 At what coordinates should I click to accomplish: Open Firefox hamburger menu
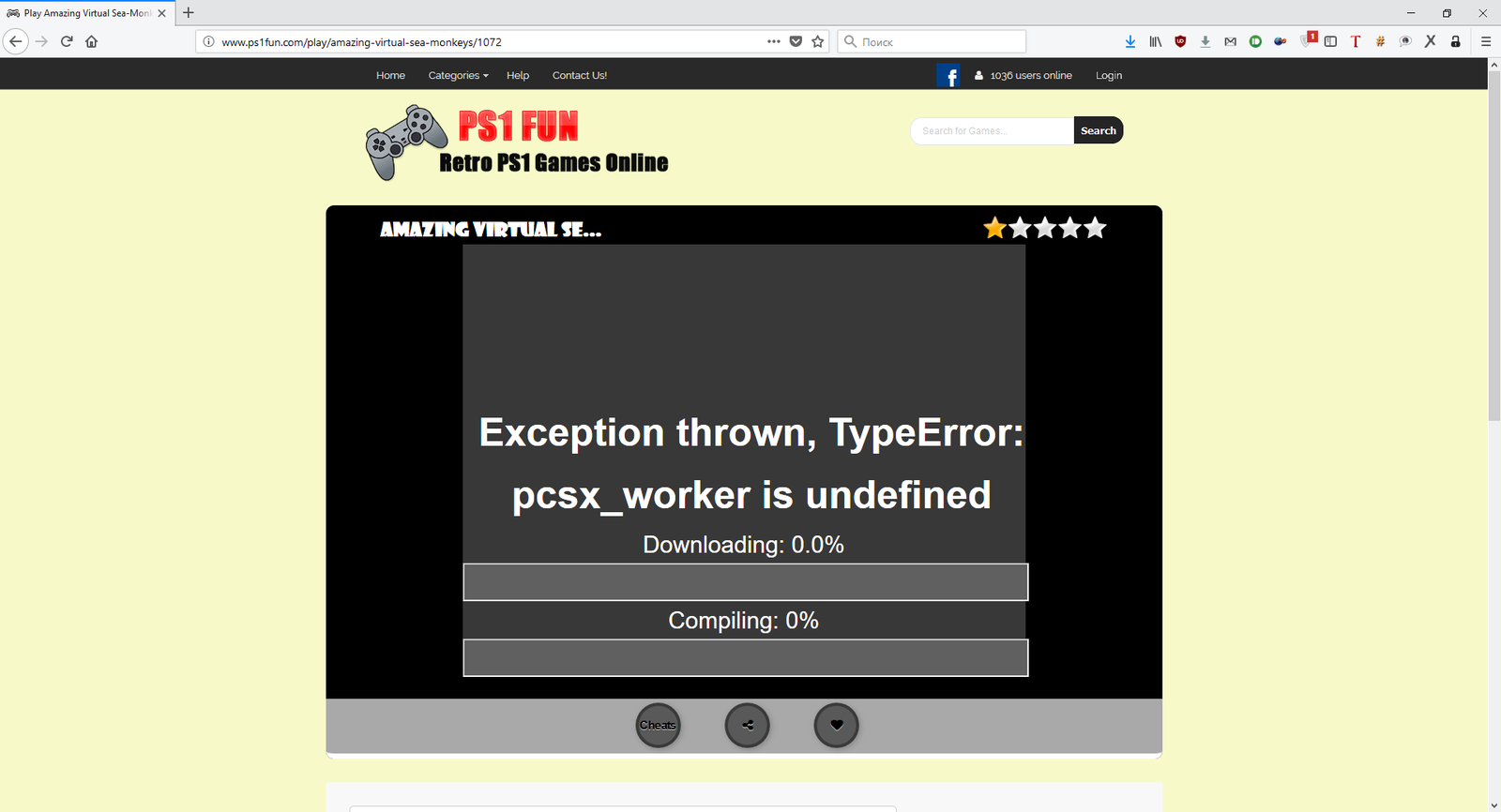click(1486, 41)
